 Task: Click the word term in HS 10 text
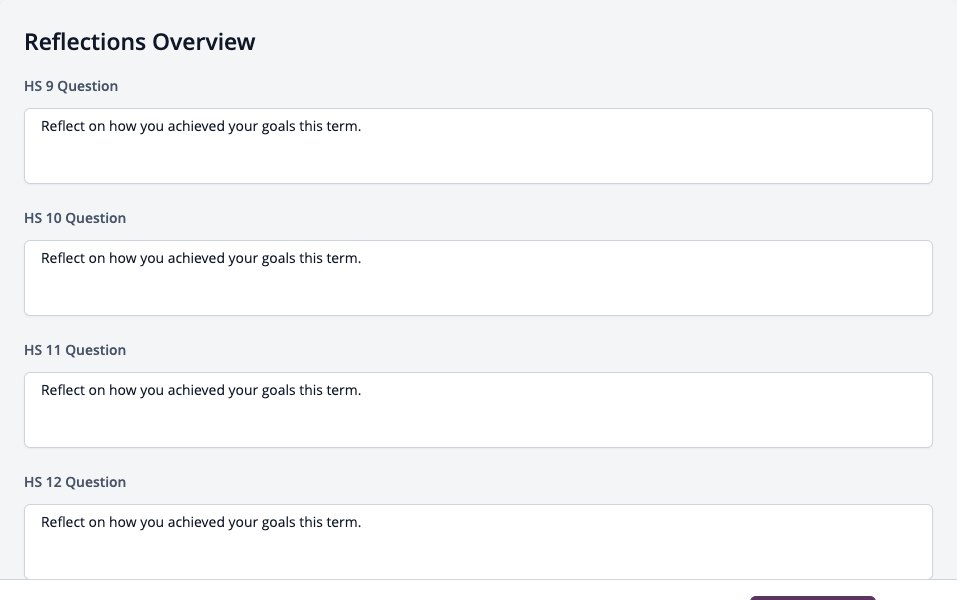pos(344,259)
